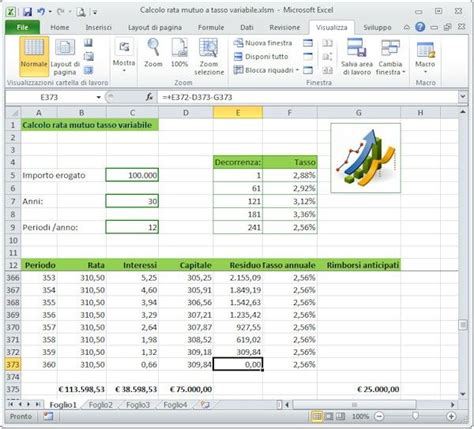Open Excel help question mark icon

tap(420, 27)
